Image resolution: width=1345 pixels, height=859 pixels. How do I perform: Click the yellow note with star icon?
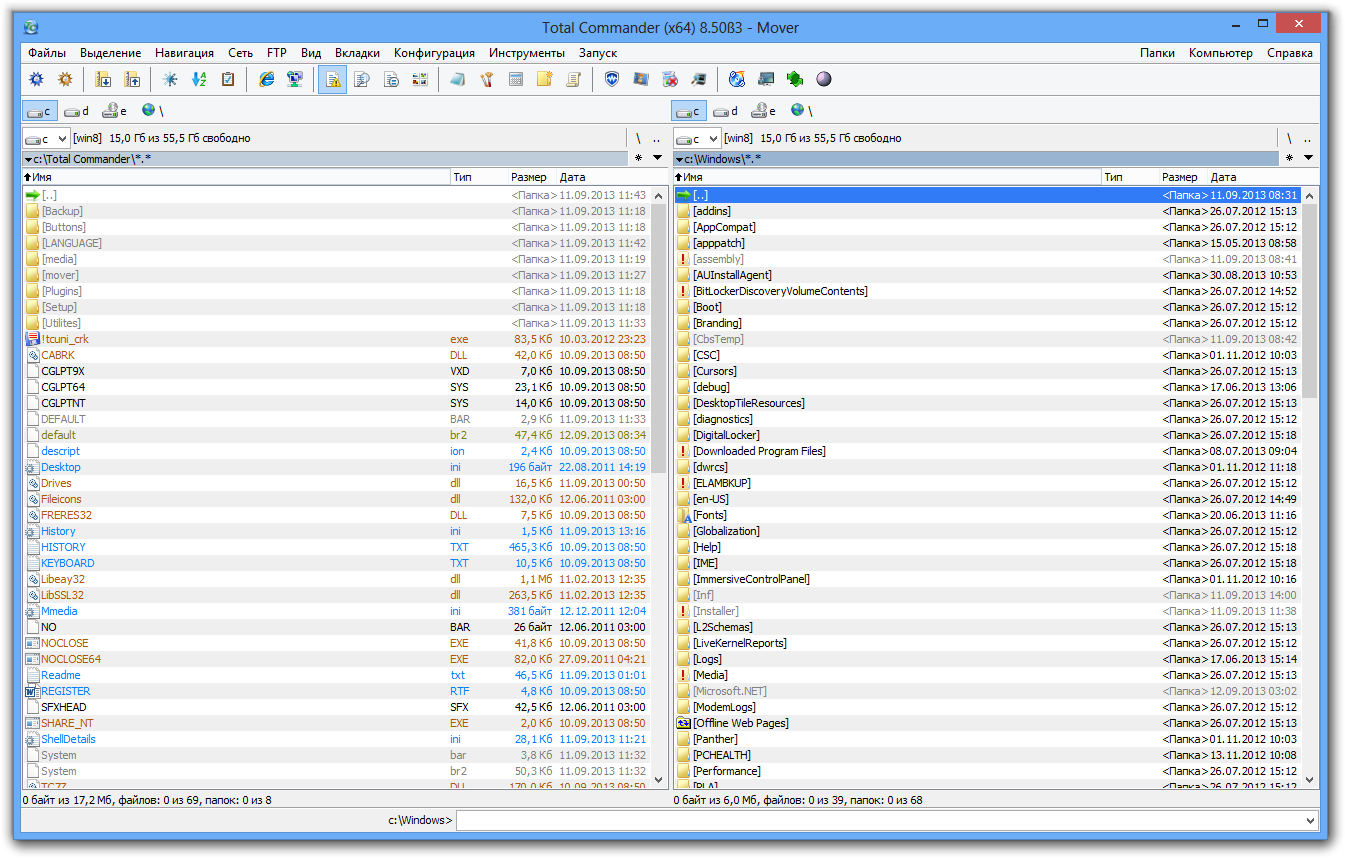(x=545, y=80)
